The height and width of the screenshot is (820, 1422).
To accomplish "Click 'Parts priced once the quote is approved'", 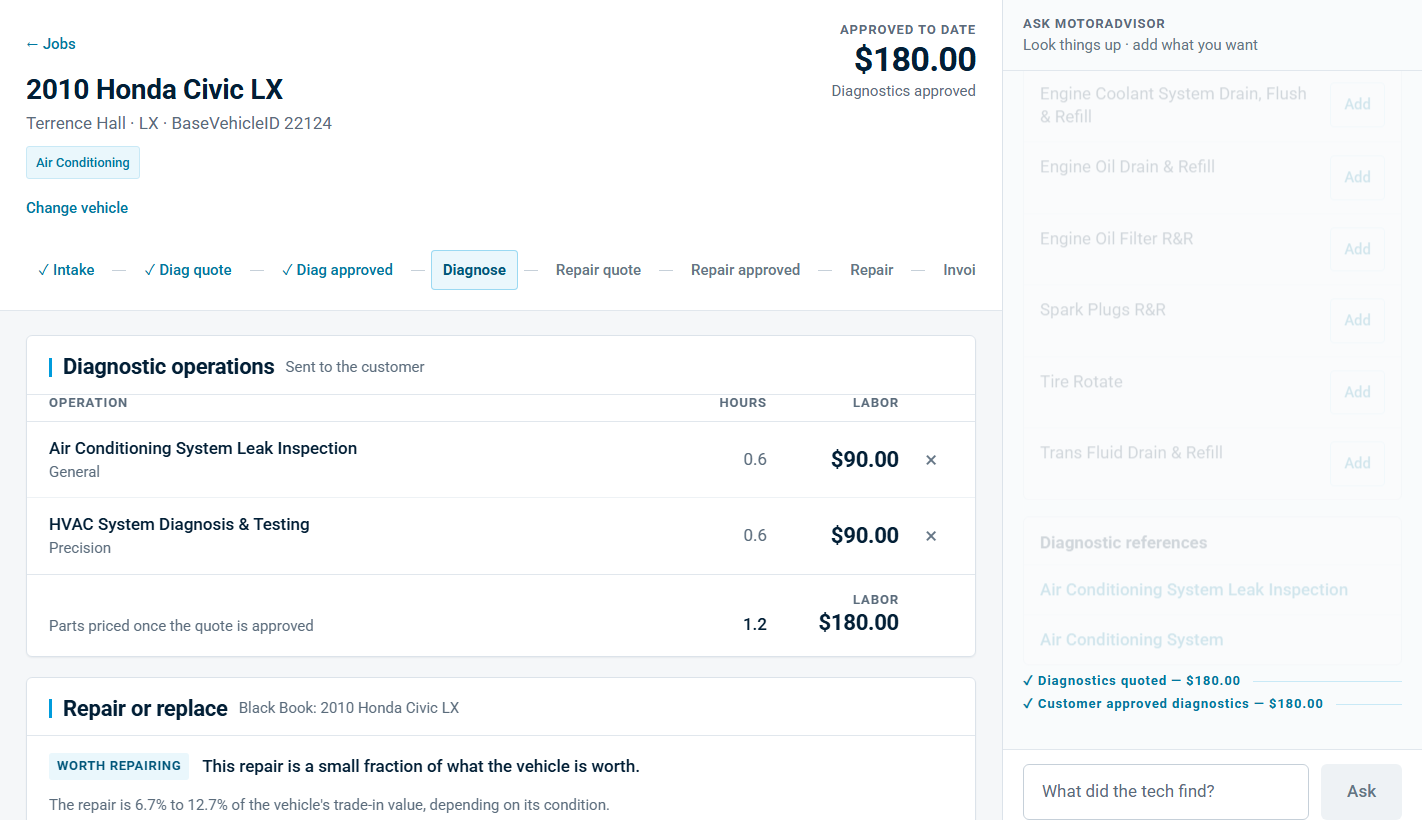I will [x=181, y=626].
